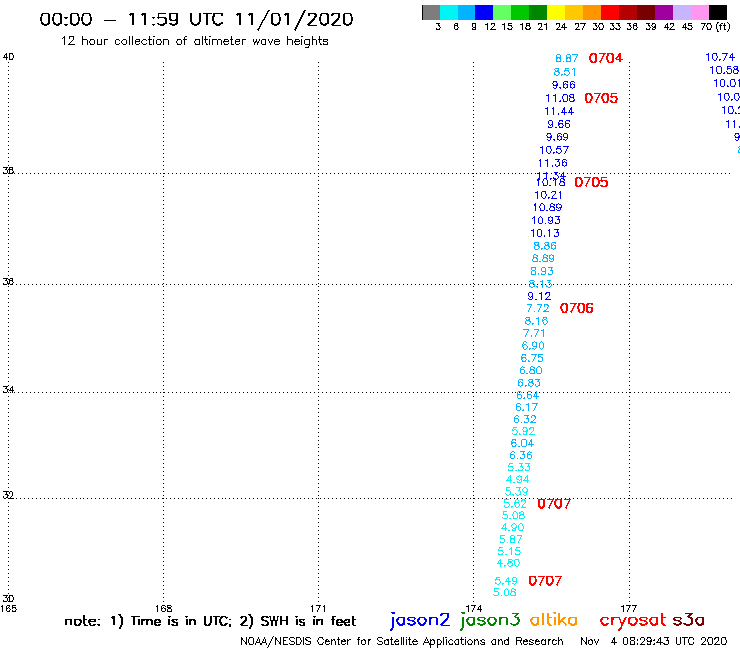Click the wave height value 6.04
Image resolution: width=740 pixels, height=650 pixels.
[522, 443]
